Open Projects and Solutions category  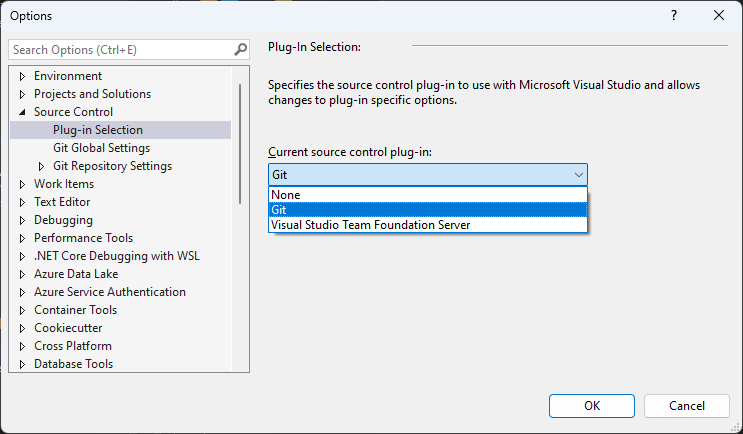point(92,94)
